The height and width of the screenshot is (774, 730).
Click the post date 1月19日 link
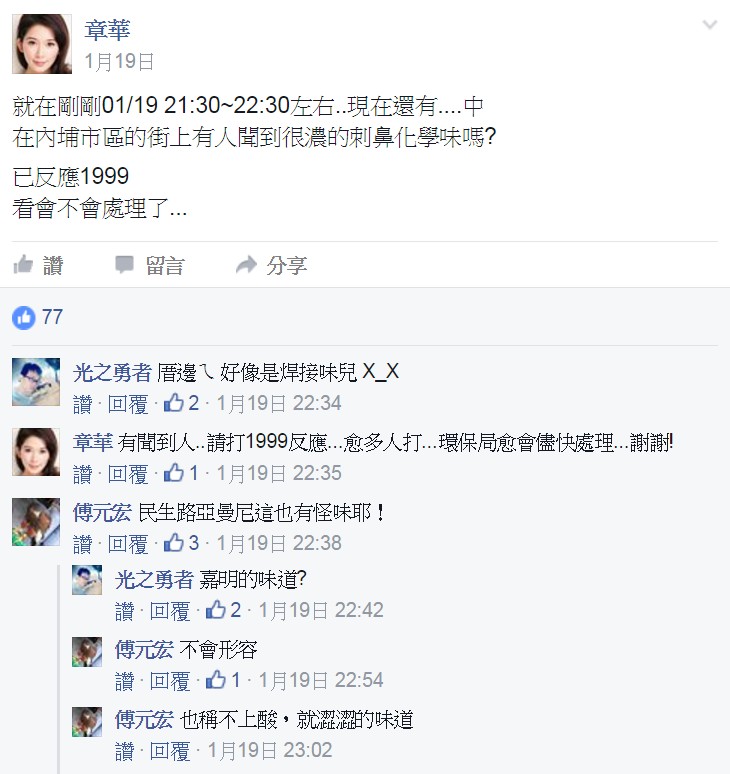119,62
